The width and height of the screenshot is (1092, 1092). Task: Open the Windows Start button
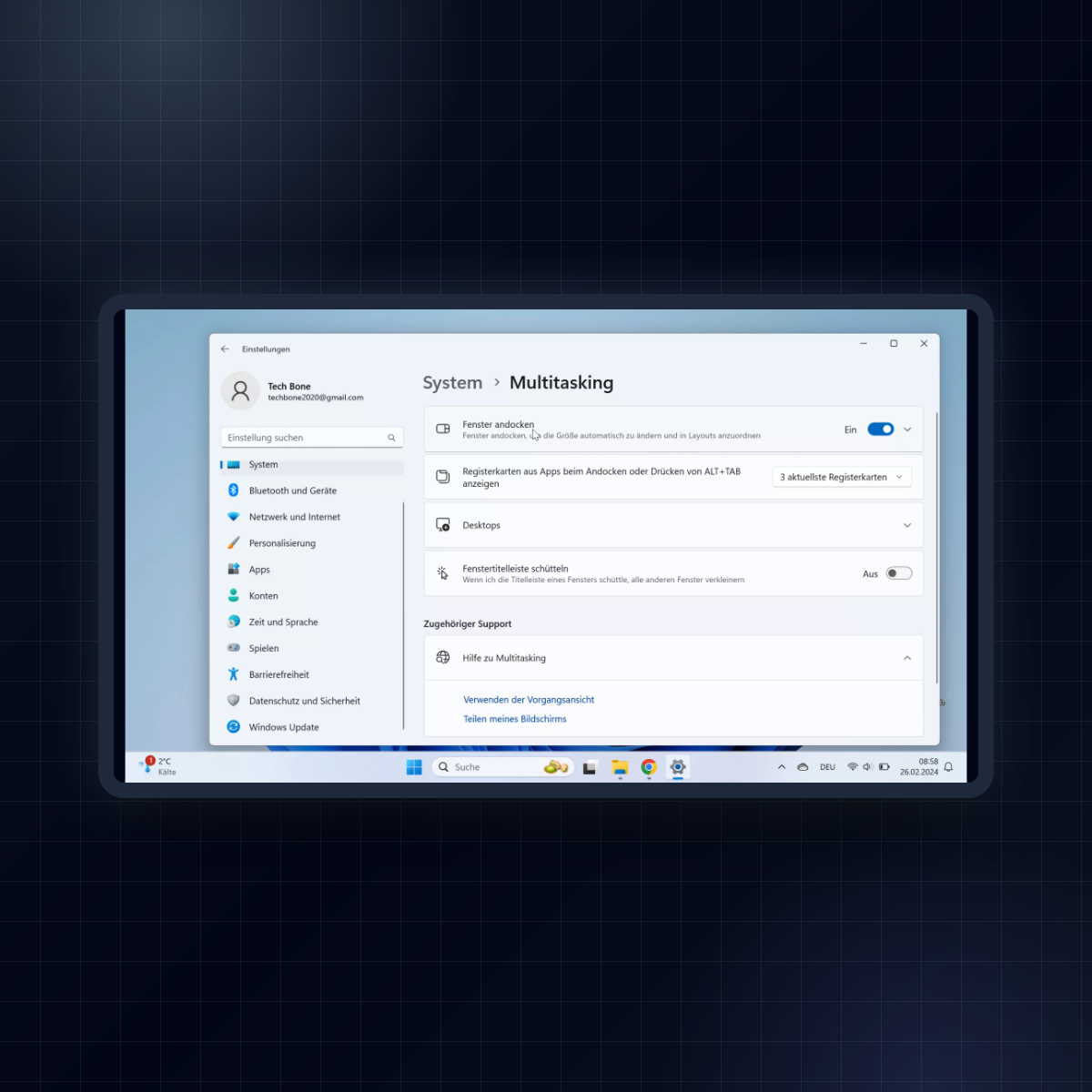[414, 767]
